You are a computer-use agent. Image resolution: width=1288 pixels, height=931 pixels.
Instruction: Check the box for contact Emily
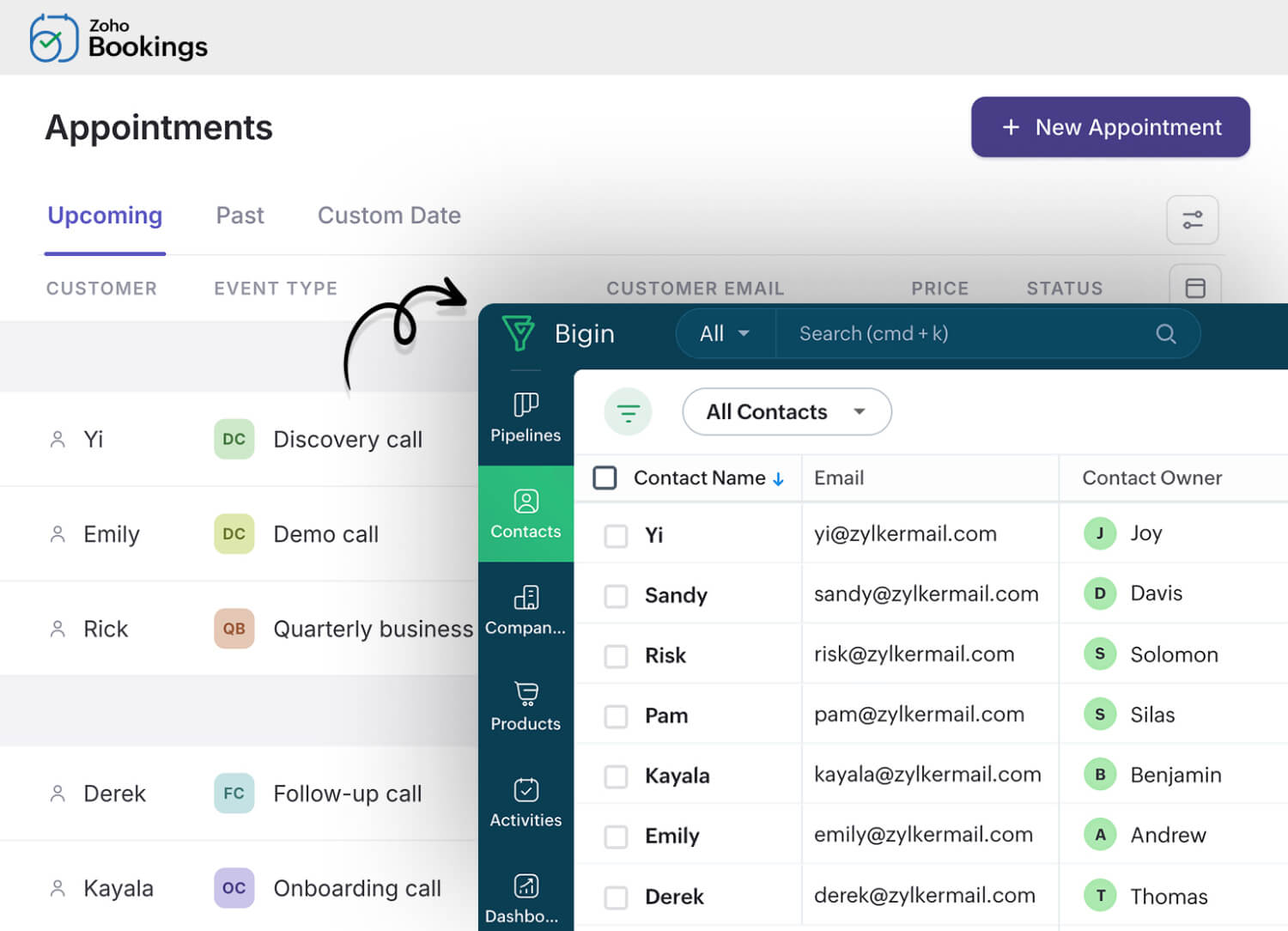(x=616, y=837)
